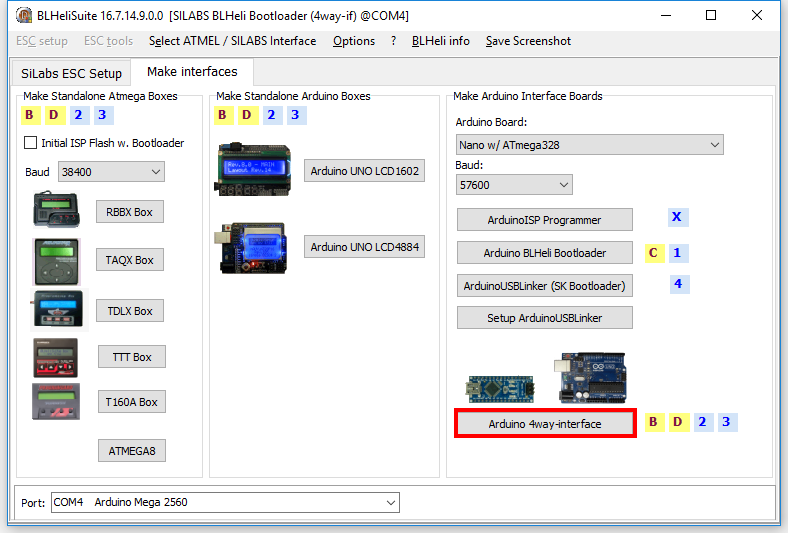Click the Arduino UNO LCD1602 board image
This screenshot has height=533, width=788.
coord(255,169)
